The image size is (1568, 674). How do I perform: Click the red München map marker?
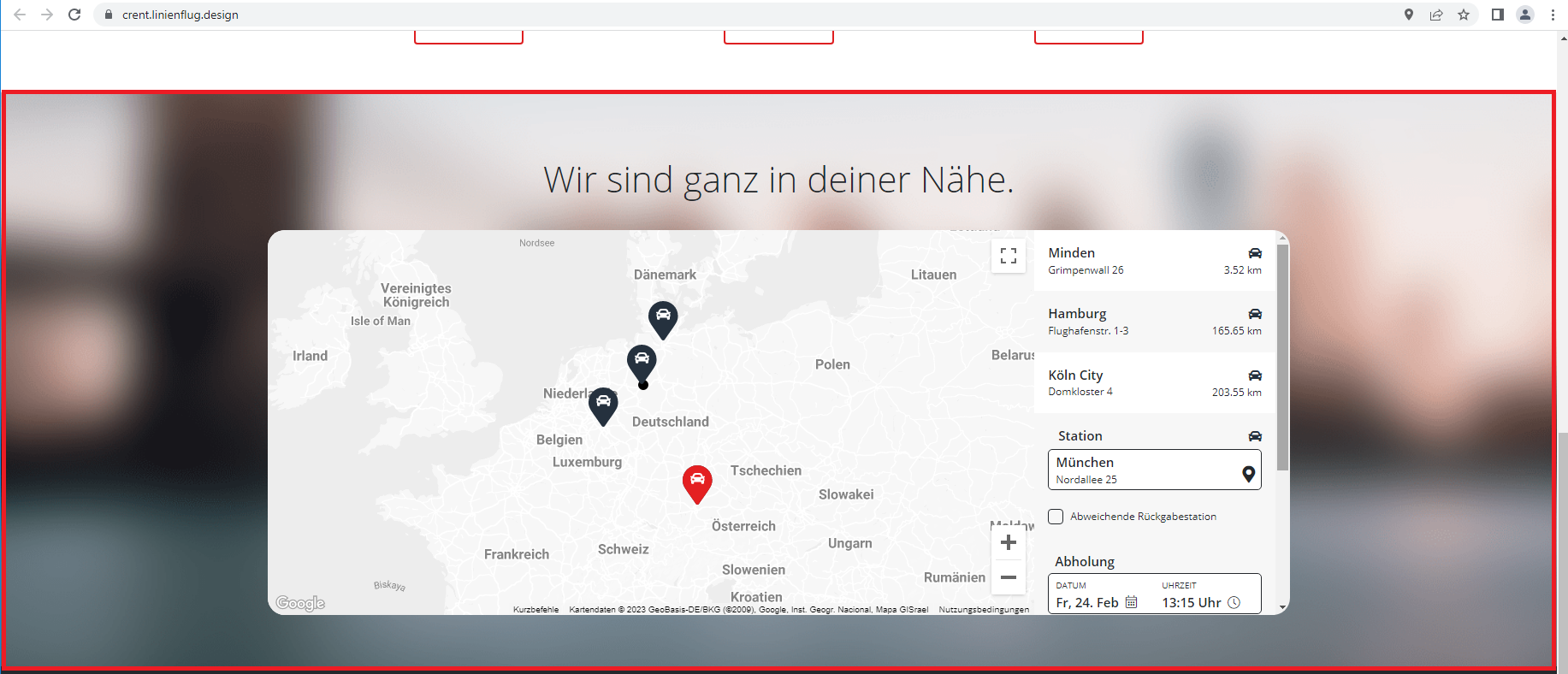click(x=697, y=482)
